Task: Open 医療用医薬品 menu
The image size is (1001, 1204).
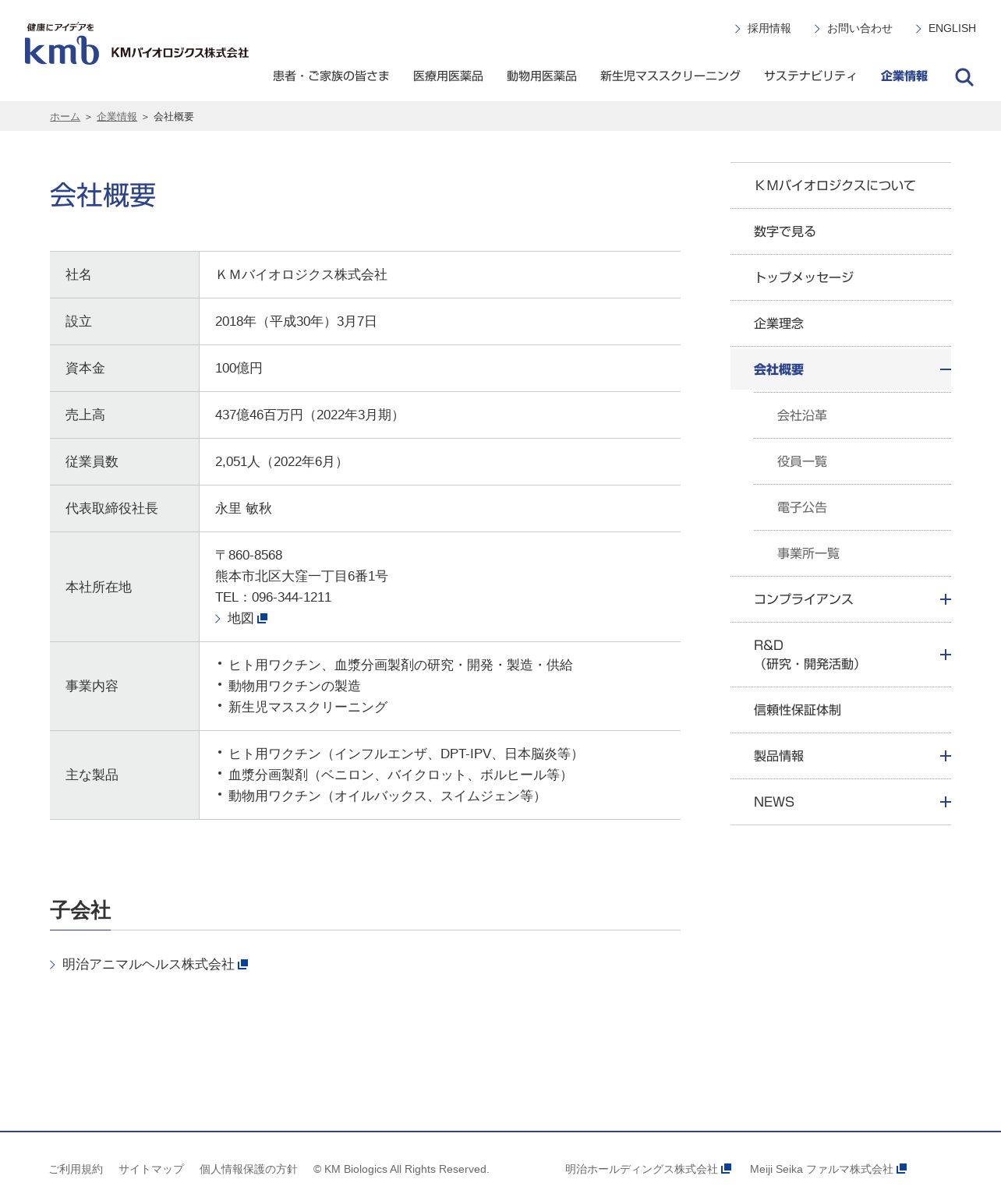Action: tap(448, 76)
